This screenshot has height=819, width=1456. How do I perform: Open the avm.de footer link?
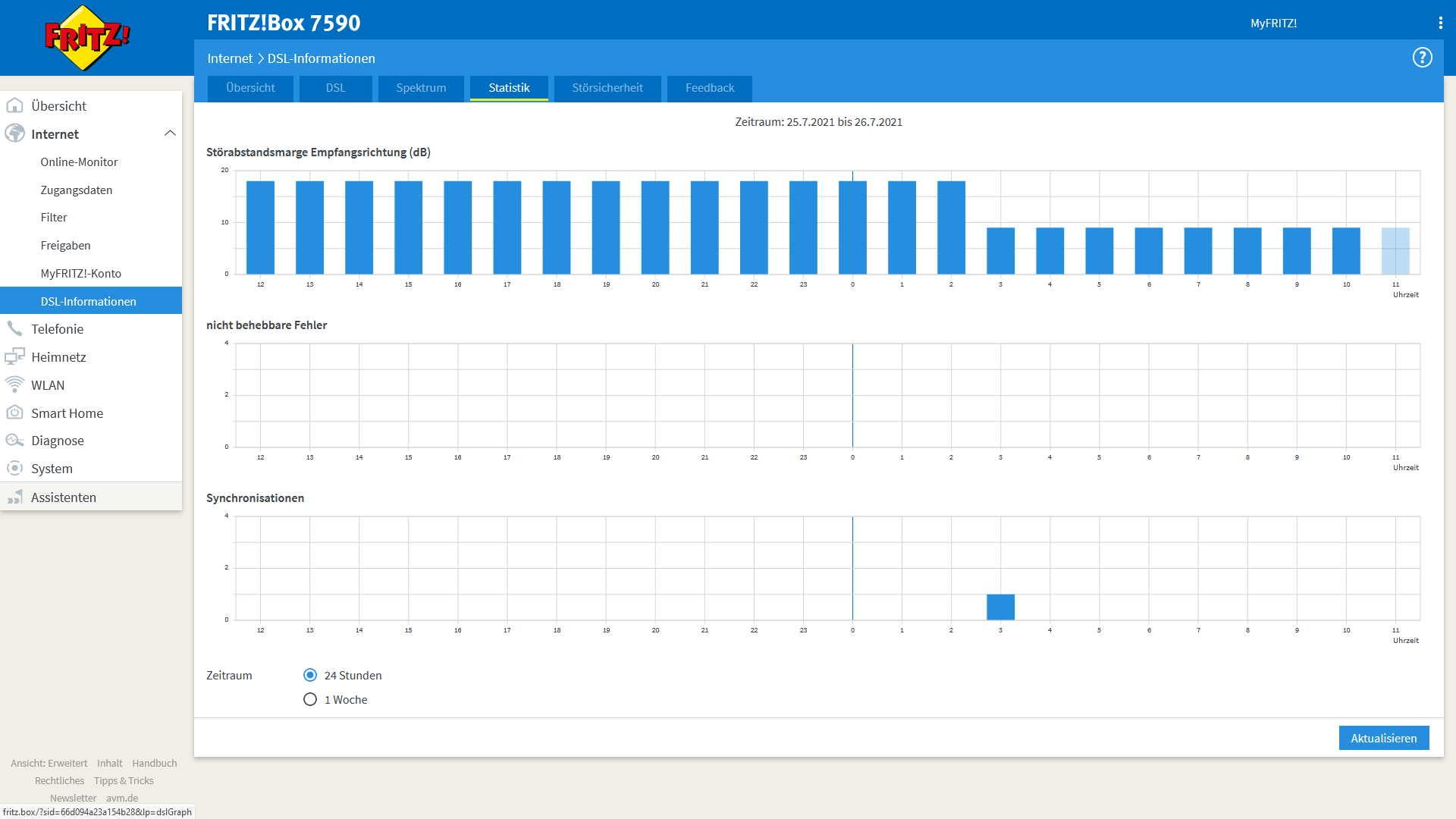coord(122,798)
